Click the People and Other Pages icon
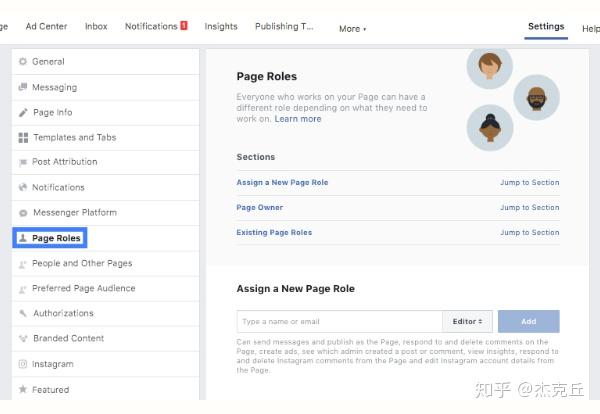Screen dimensions: 600x414 [x=23, y=264]
